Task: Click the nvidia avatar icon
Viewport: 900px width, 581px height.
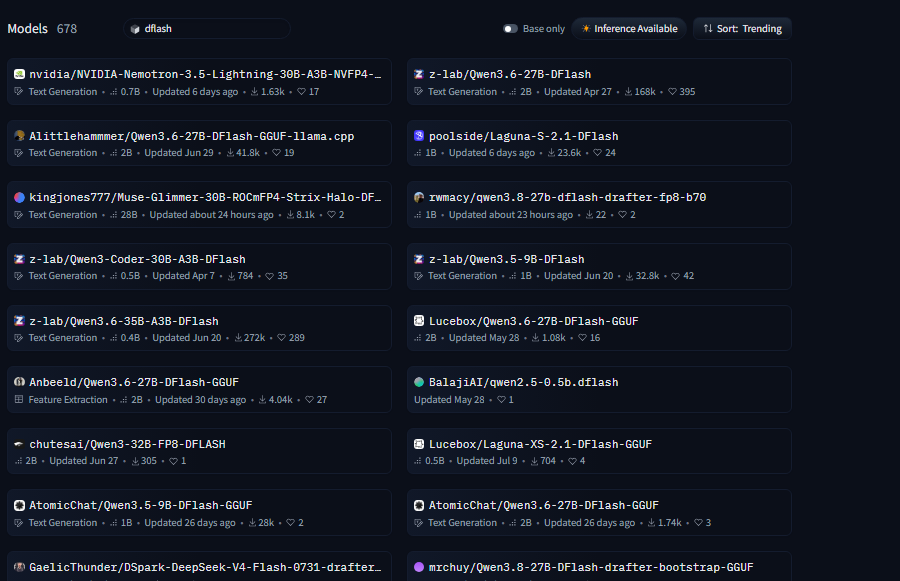Action: pos(20,74)
